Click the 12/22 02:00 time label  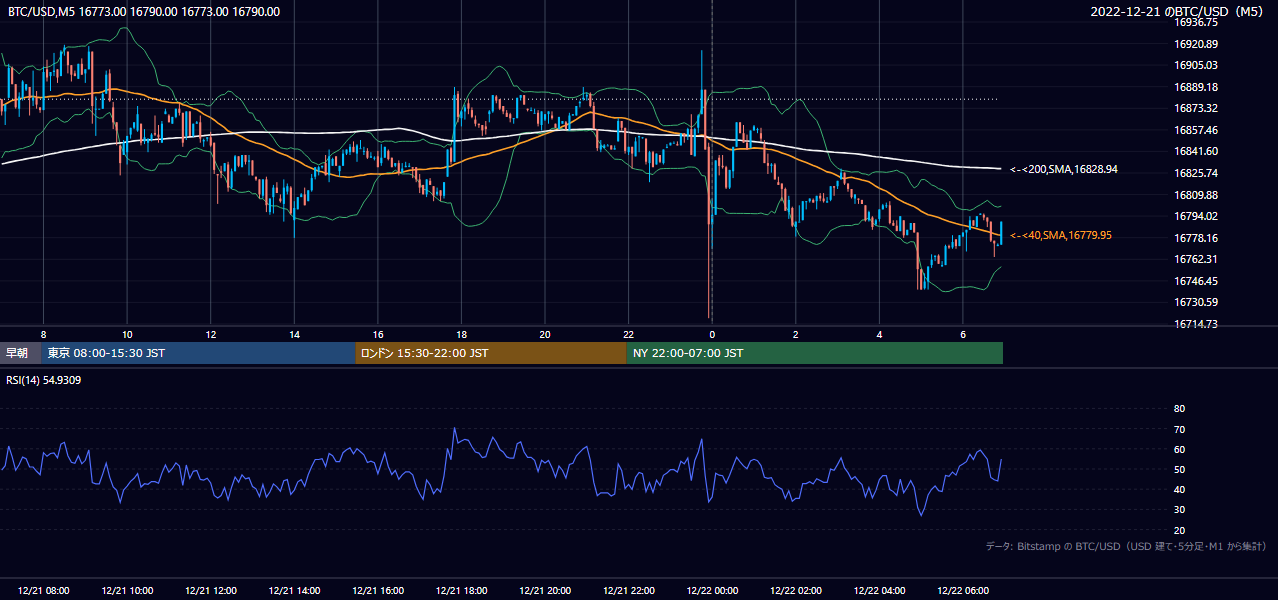[795, 591]
